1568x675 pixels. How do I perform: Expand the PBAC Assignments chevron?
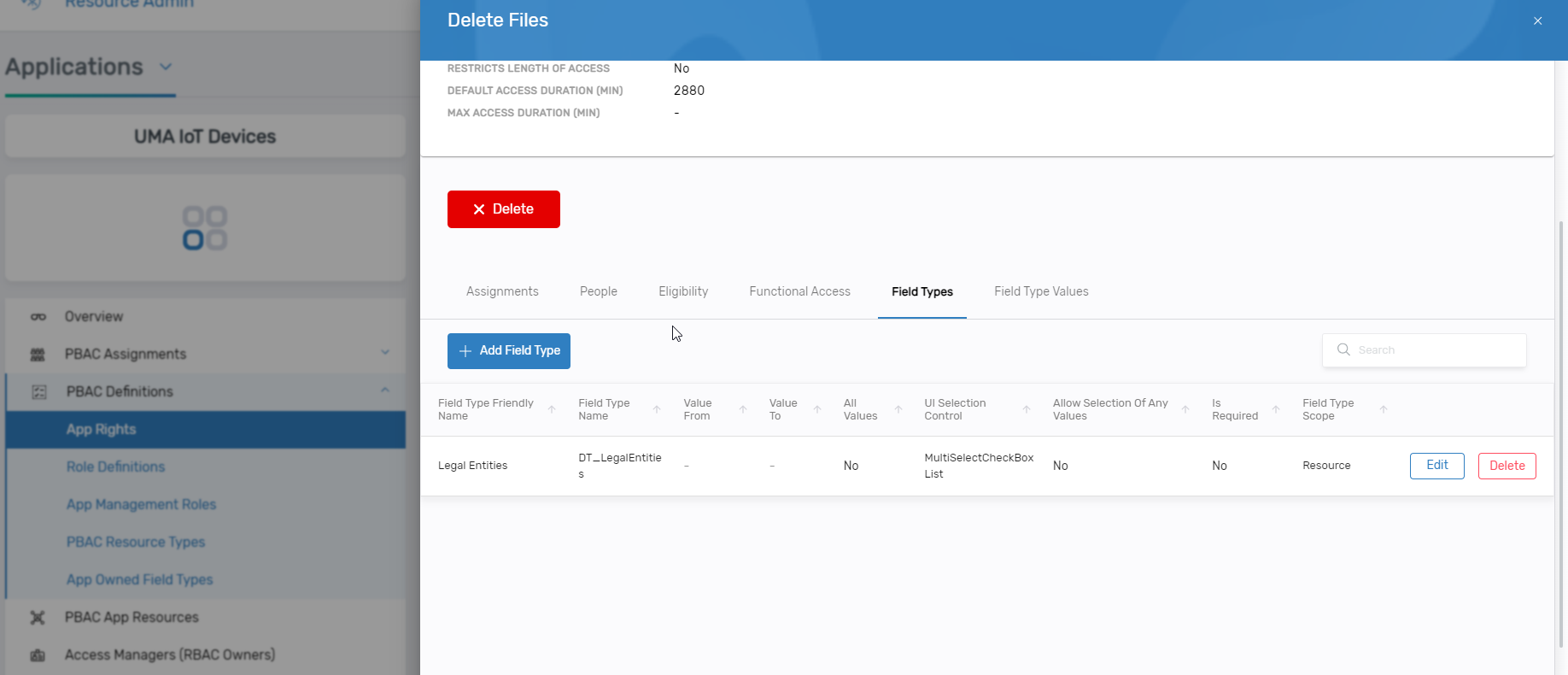pos(385,352)
